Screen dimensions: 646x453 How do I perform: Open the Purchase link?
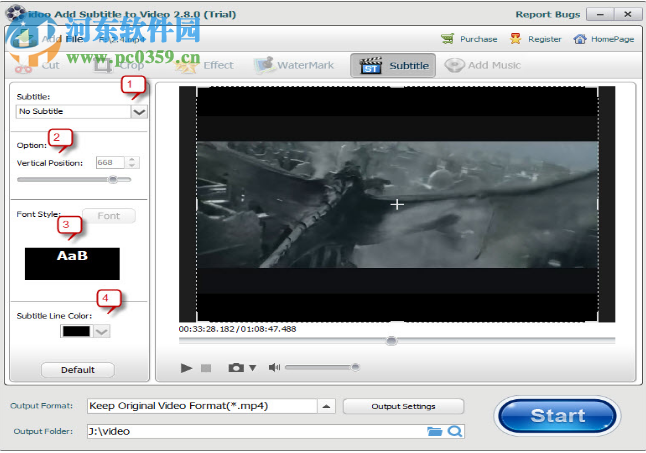click(478, 39)
